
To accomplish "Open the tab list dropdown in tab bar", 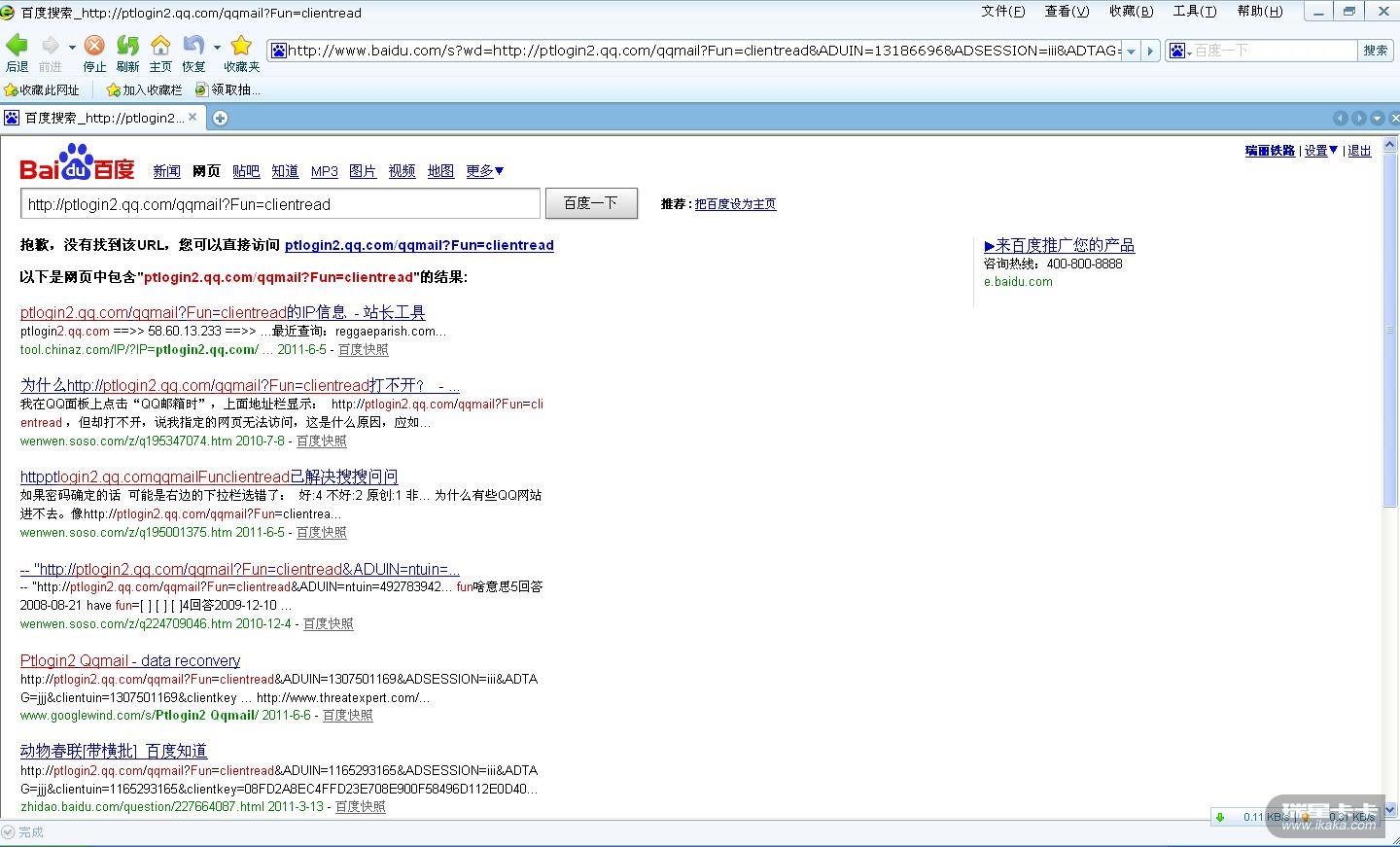I will click(1377, 119).
